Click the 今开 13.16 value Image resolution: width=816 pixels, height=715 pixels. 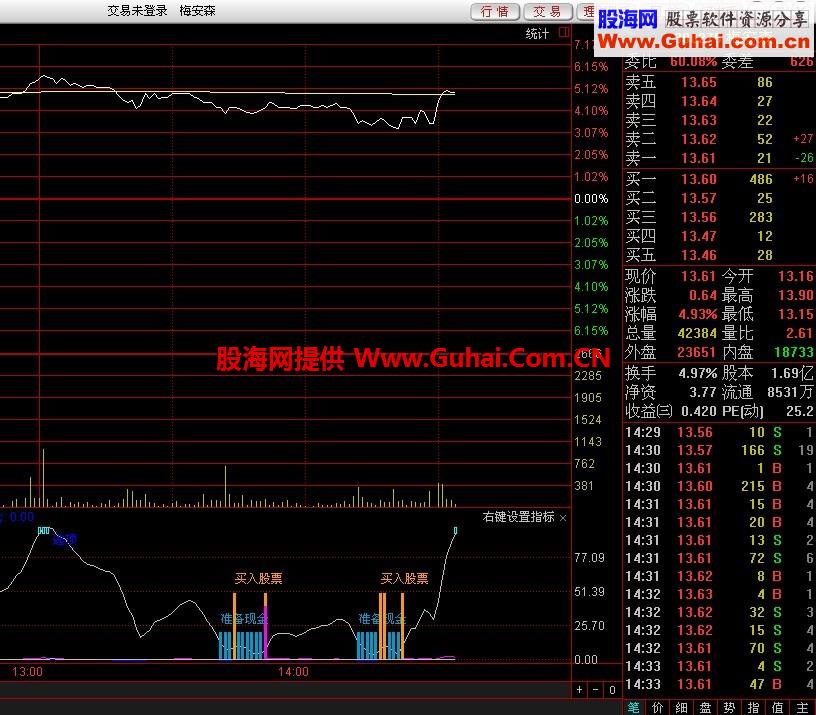click(x=796, y=276)
